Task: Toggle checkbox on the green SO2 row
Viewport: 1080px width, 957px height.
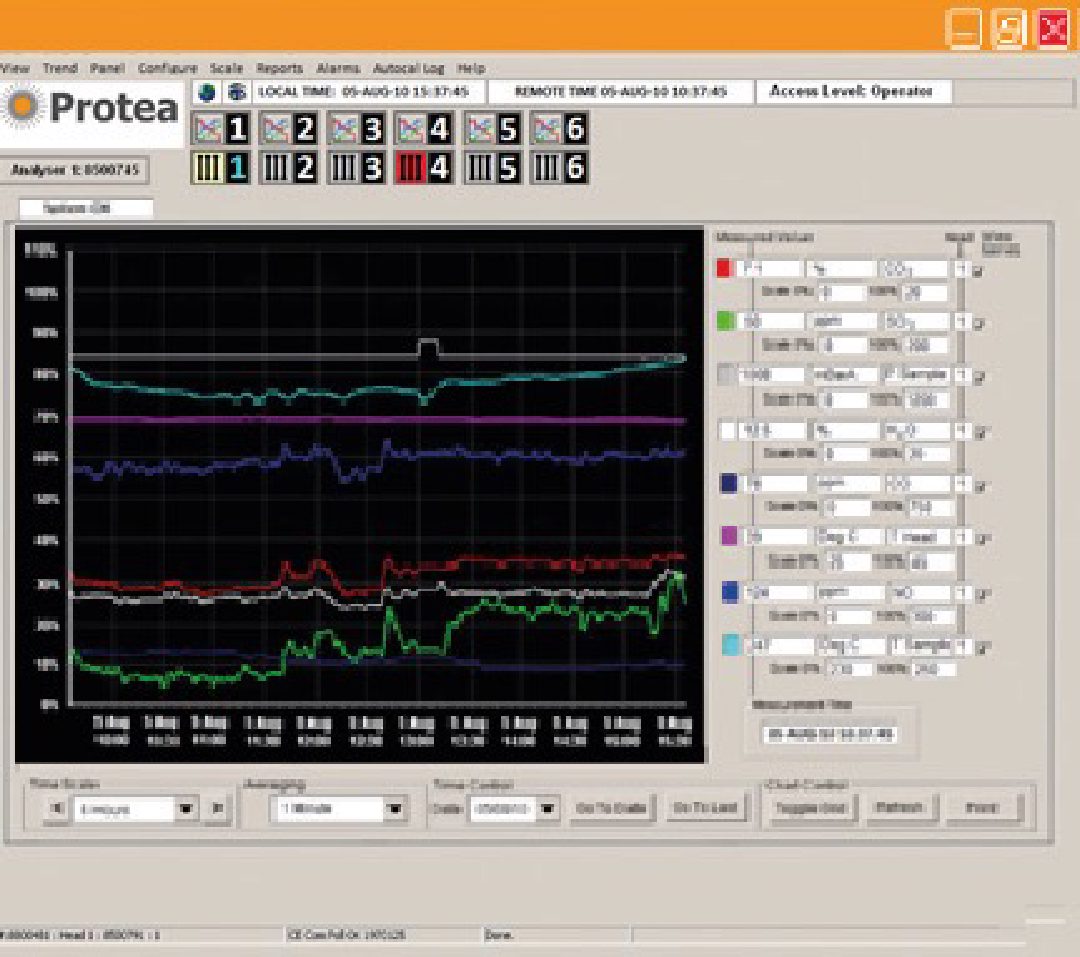Action: click(979, 323)
